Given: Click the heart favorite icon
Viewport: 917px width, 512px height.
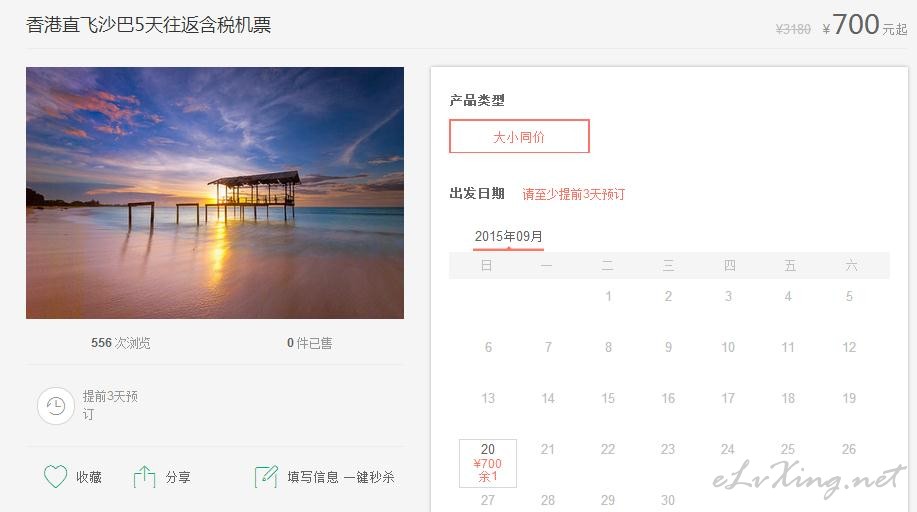Looking at the screenshot, I should (x=56, y=476).
